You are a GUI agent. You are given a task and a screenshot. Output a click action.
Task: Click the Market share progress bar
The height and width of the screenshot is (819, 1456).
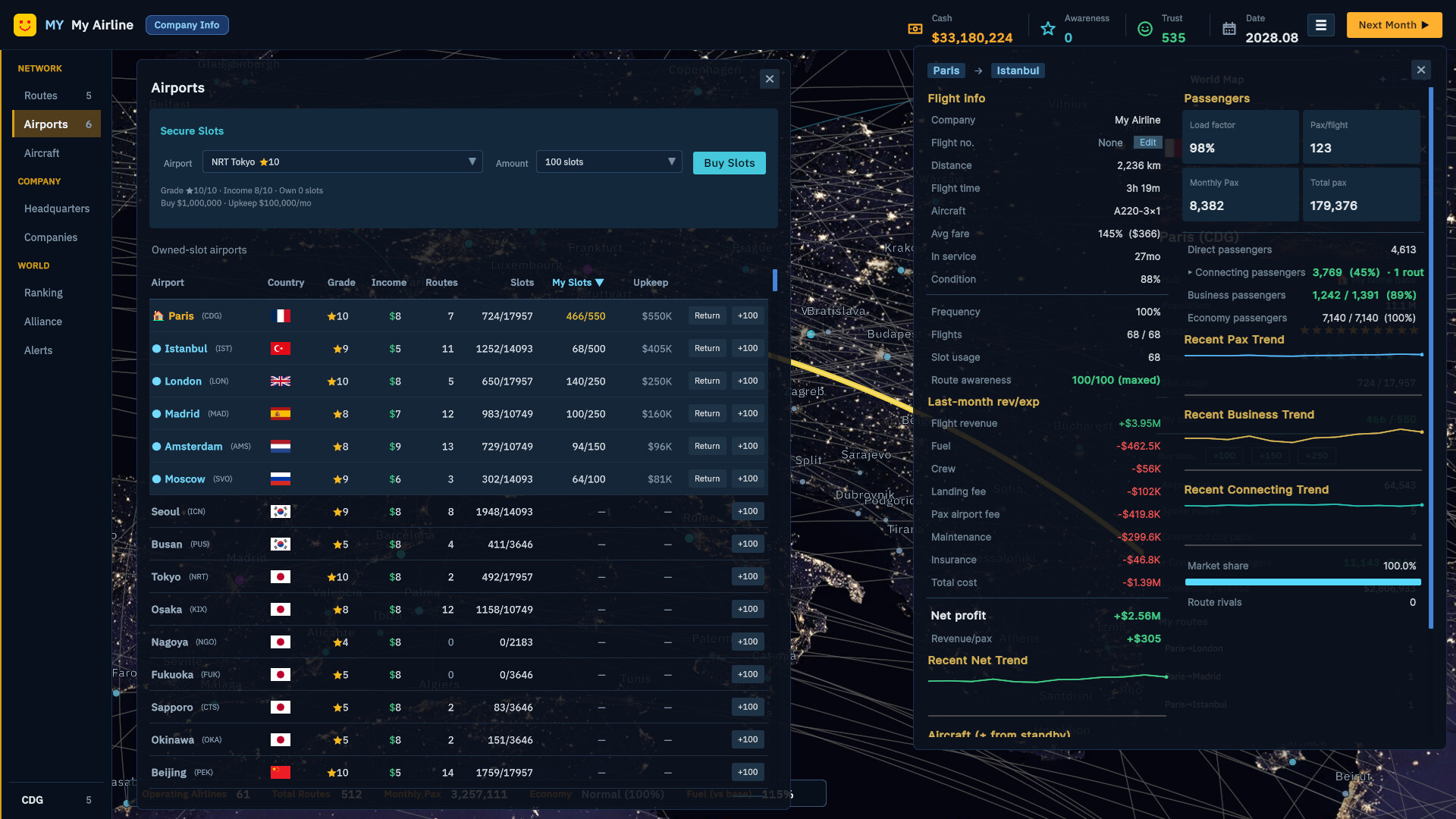pyautogui.click(x=1303, y=582)
